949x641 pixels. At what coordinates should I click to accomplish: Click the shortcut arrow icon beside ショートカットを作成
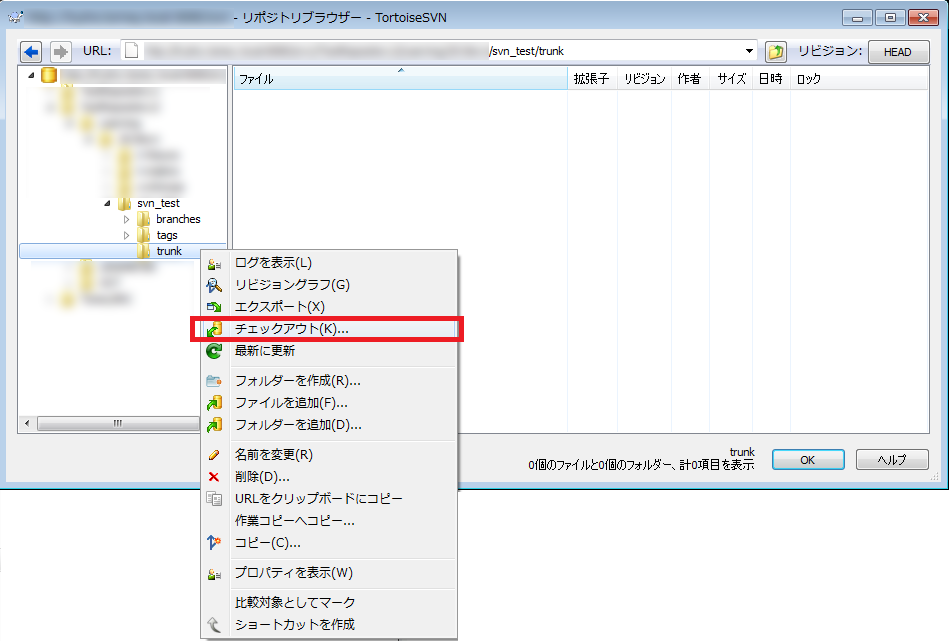[x=214, y=625]
